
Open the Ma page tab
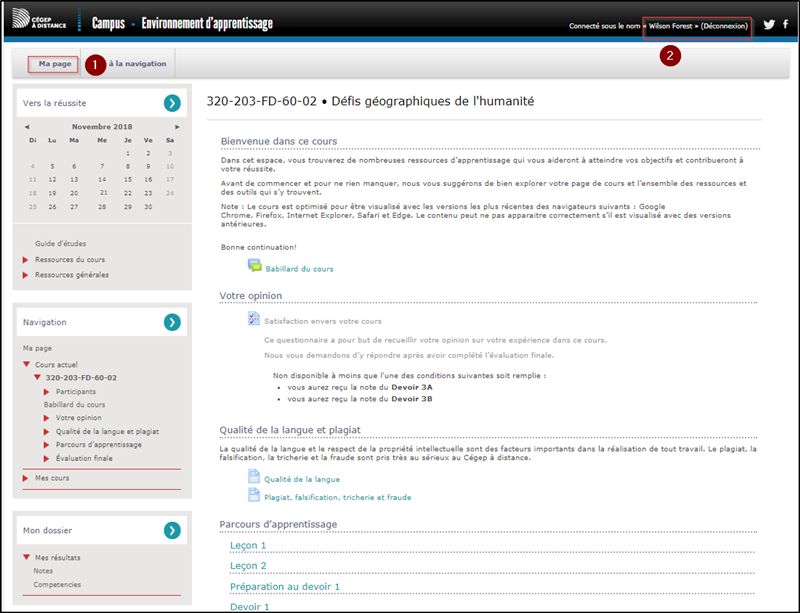pyautogui.click(x=55, y=63)
